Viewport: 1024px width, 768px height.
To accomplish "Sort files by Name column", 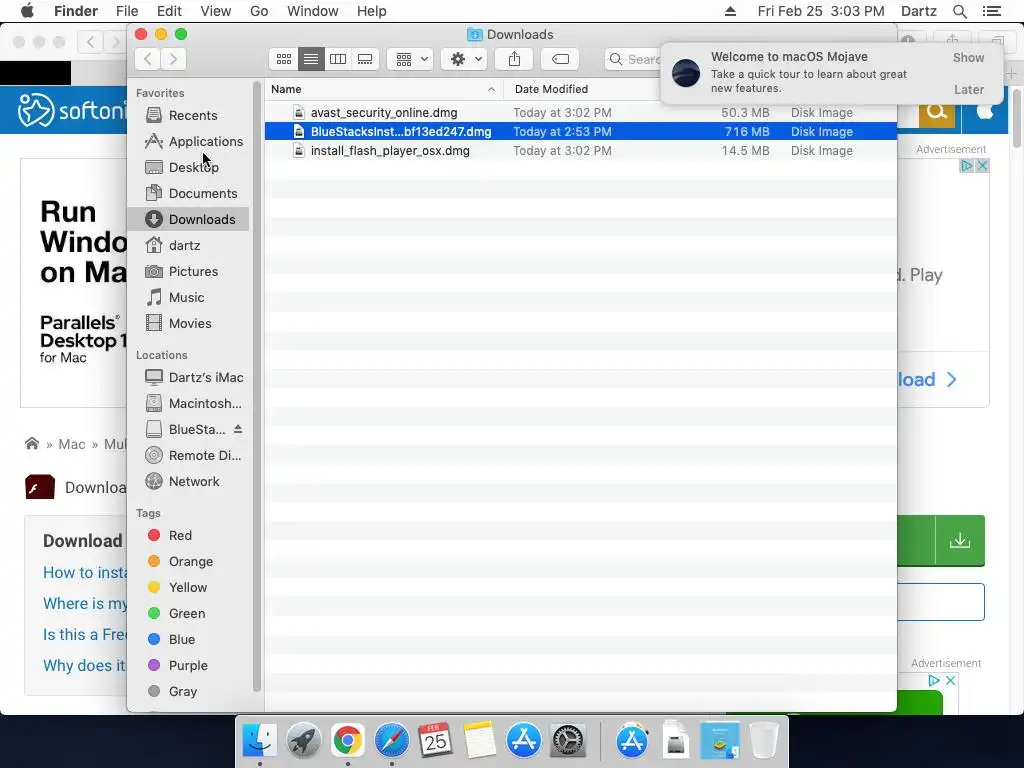I will [x=383, y=89].
